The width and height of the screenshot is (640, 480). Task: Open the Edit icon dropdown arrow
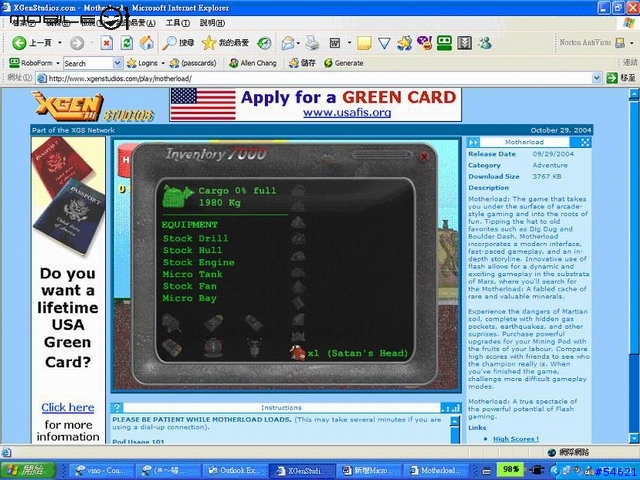tap(349, 42)
